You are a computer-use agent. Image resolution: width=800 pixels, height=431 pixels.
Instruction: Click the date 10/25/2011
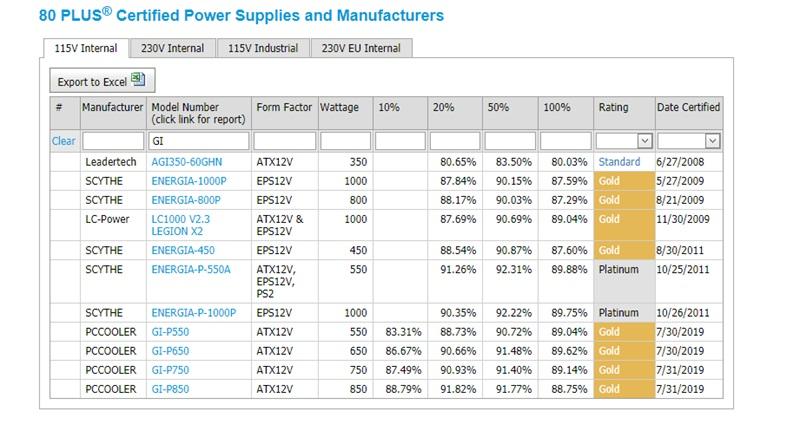point(683,269)
